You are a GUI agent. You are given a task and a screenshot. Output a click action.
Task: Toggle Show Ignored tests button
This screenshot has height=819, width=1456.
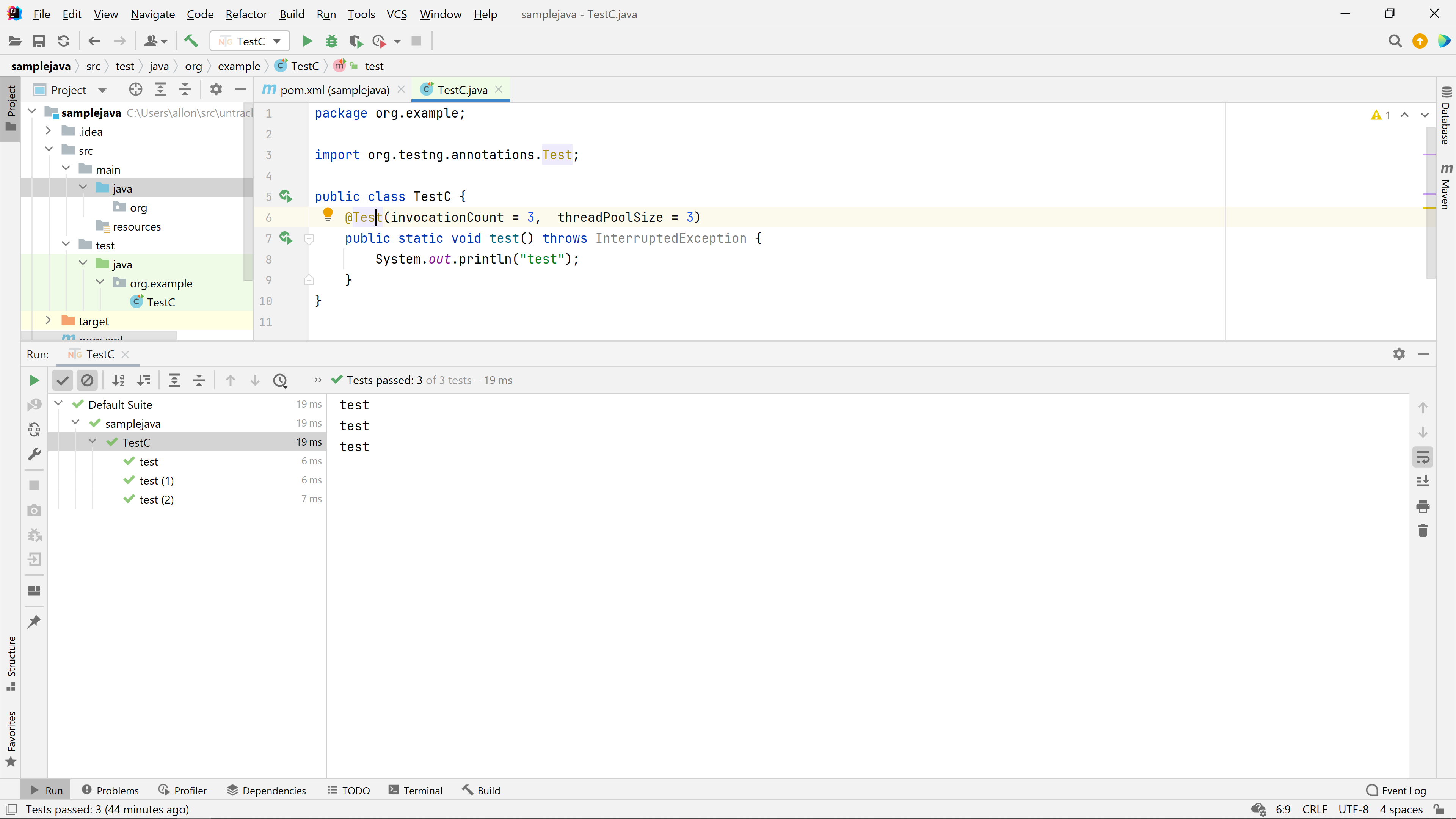[87, 380]
